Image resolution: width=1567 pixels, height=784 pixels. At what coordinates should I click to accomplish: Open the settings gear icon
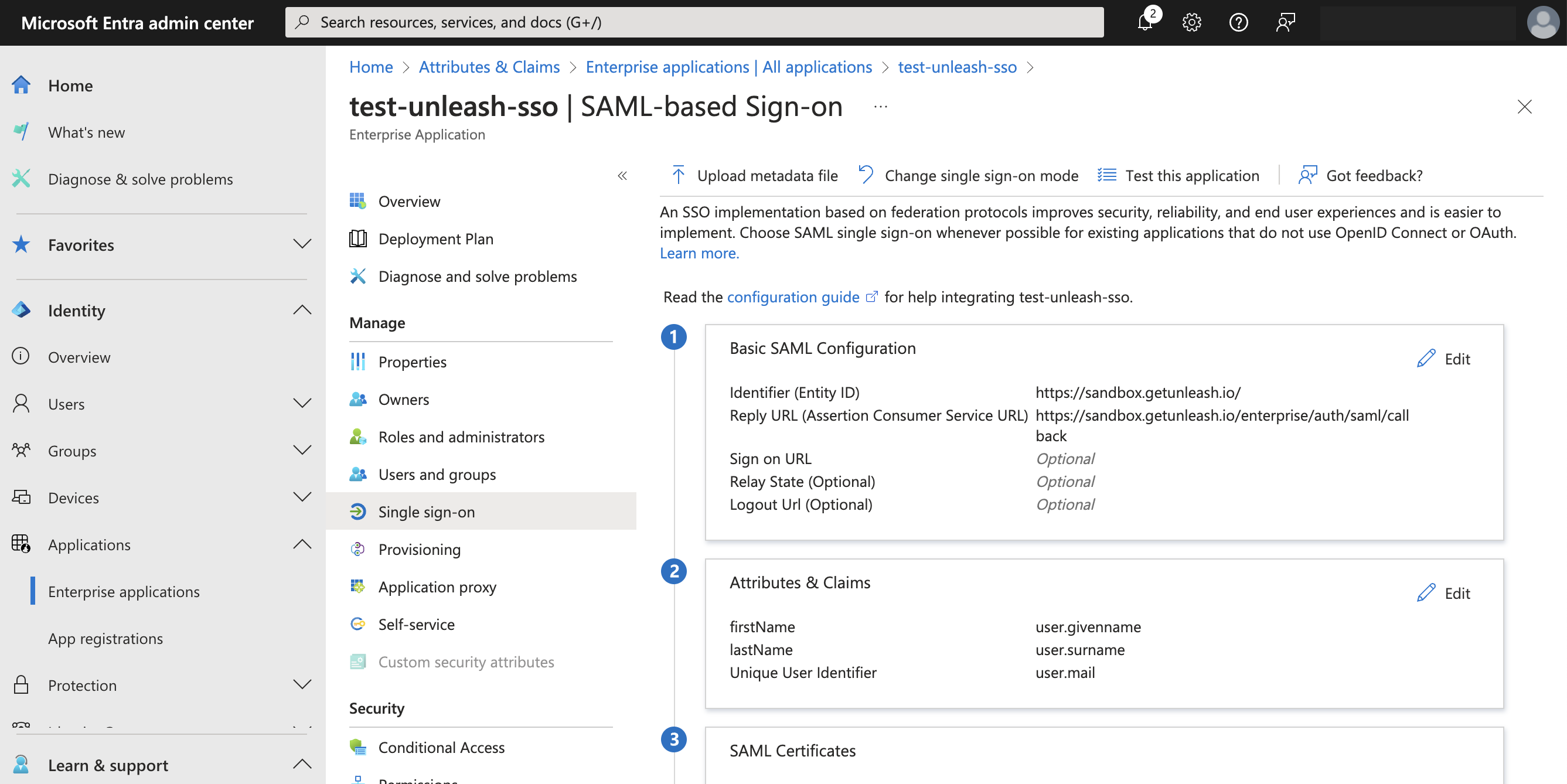(x=1192, y=22)
